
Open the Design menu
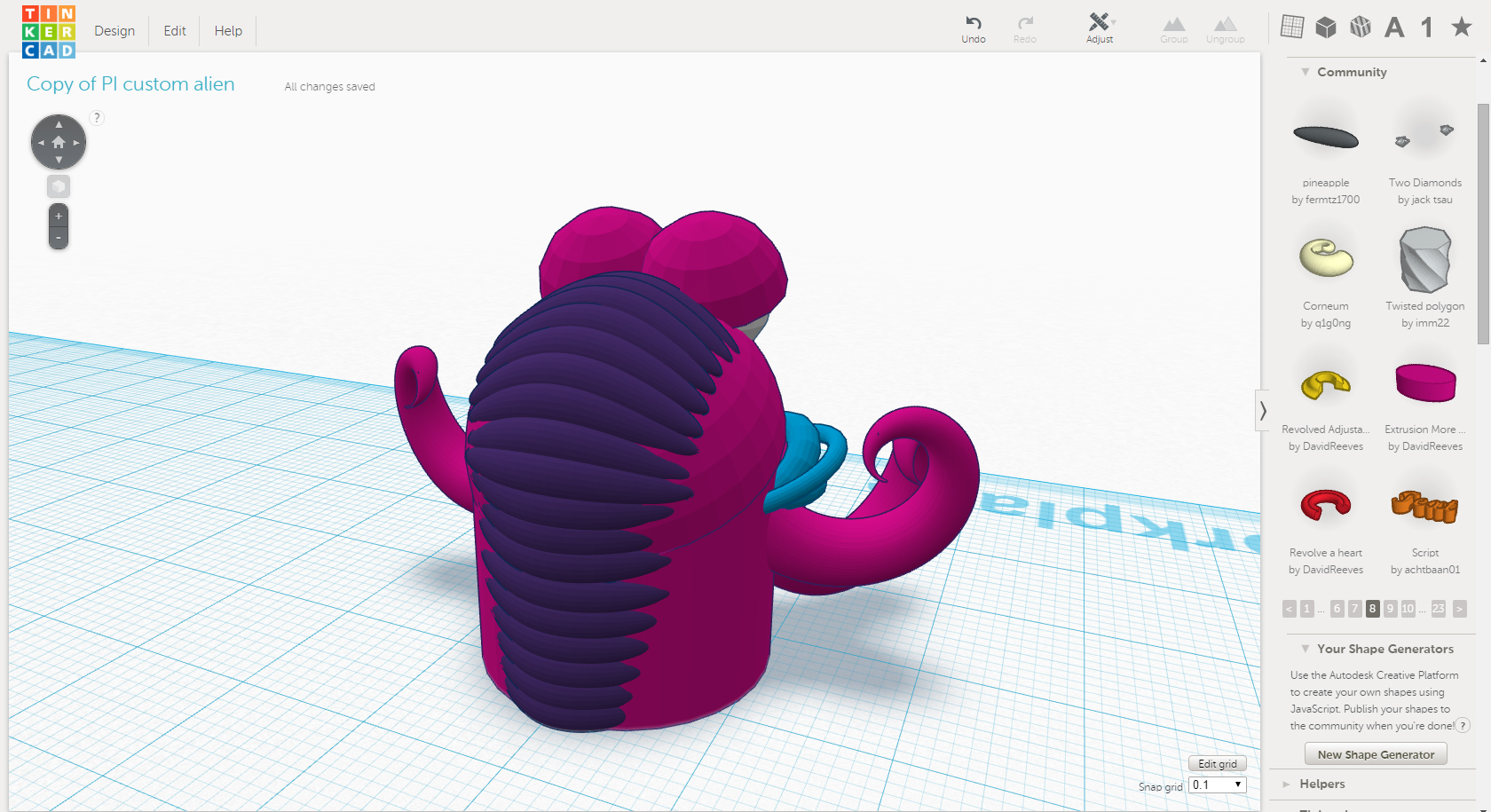pos(114,31)
